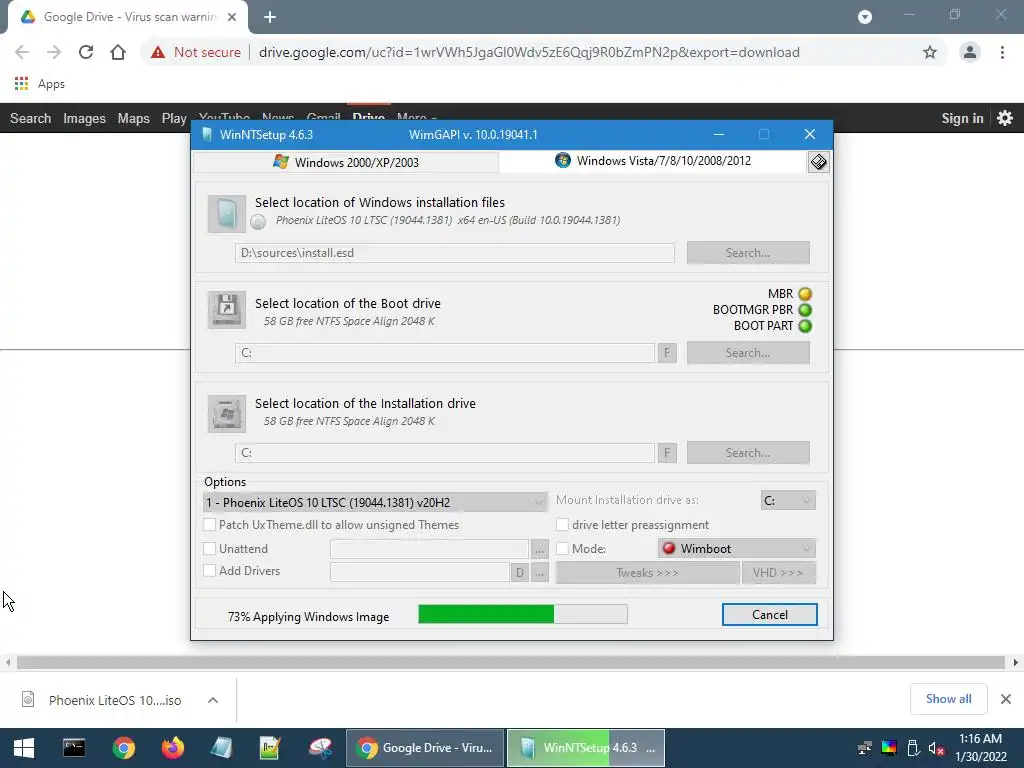Screen dimensions: 1024x768
Task: Click the Boot drive floppy icon
Action: point(227,310)
